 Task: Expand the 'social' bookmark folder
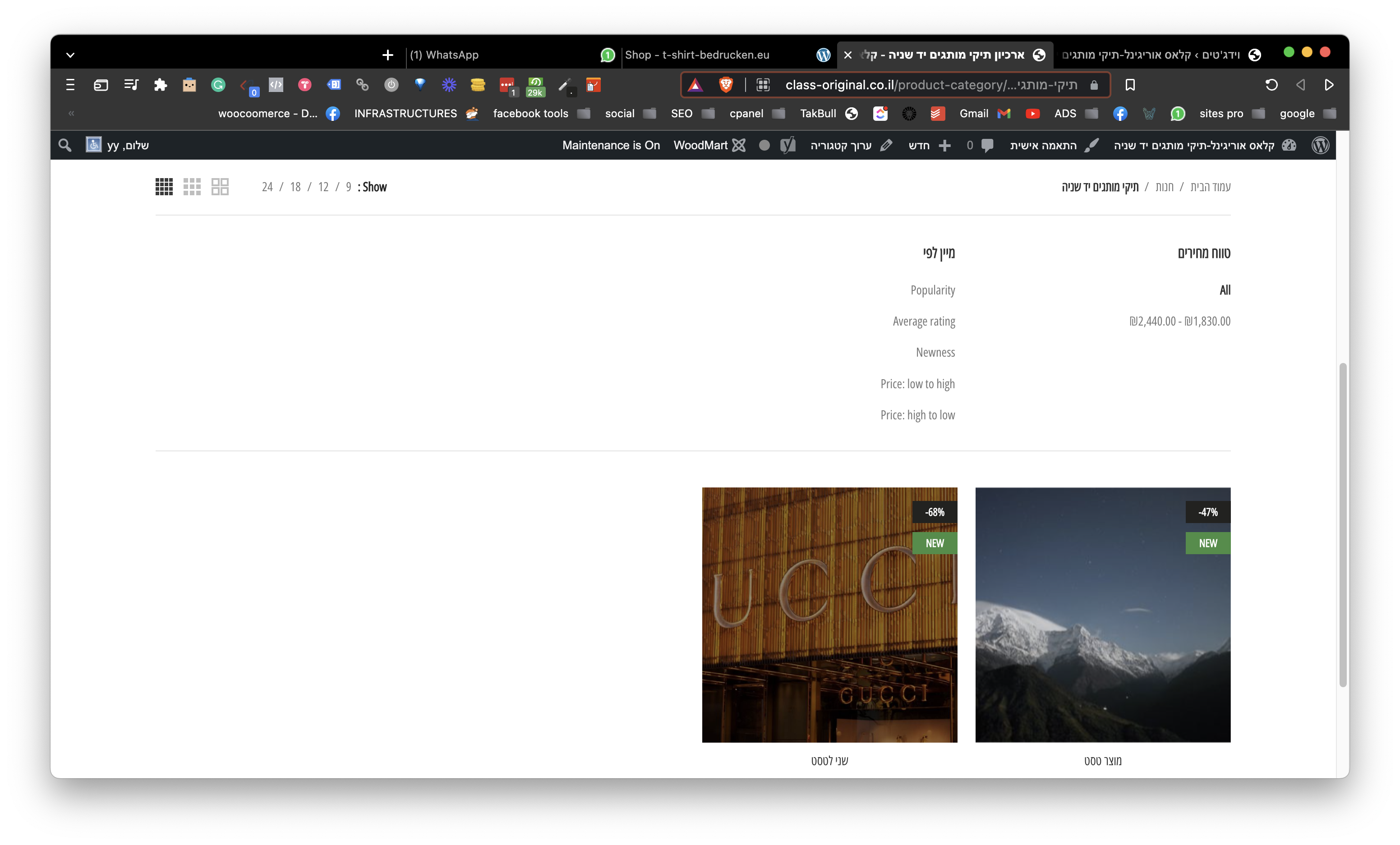tap(631, 114)
